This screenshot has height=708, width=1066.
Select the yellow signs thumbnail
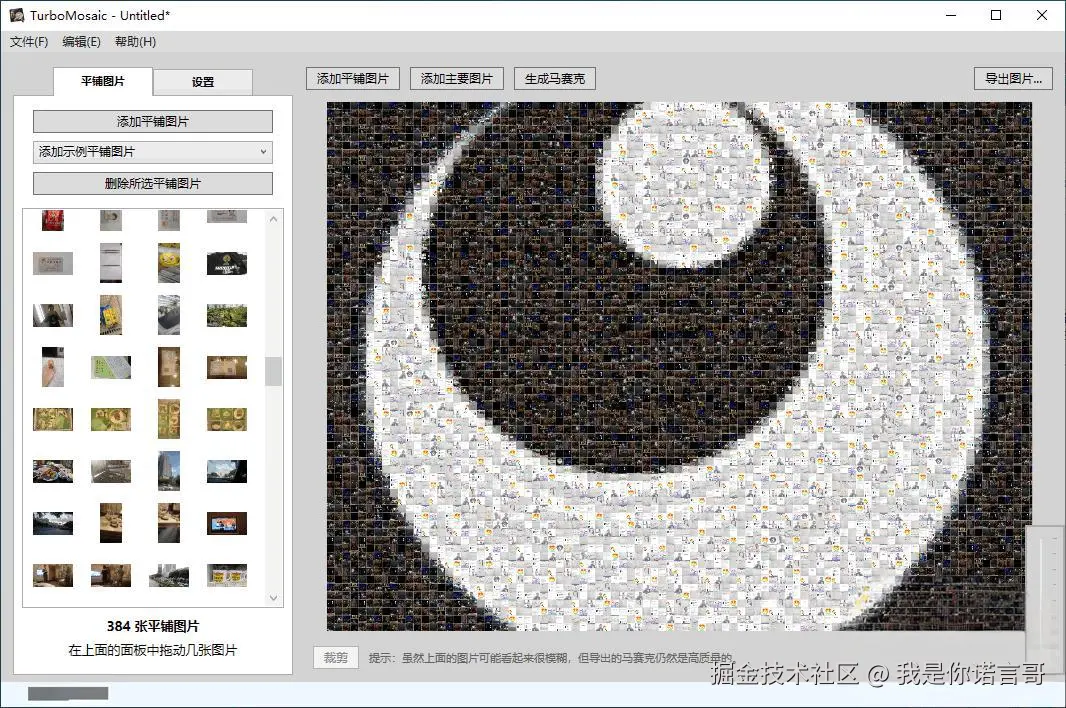coord(227,575)
